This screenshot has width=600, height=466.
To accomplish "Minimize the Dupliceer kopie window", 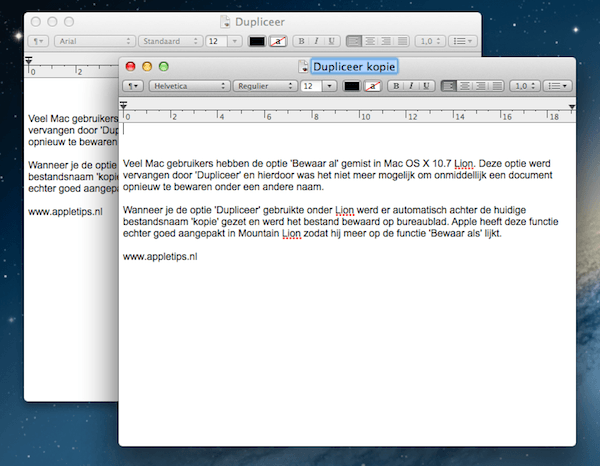I will point(147,67).
